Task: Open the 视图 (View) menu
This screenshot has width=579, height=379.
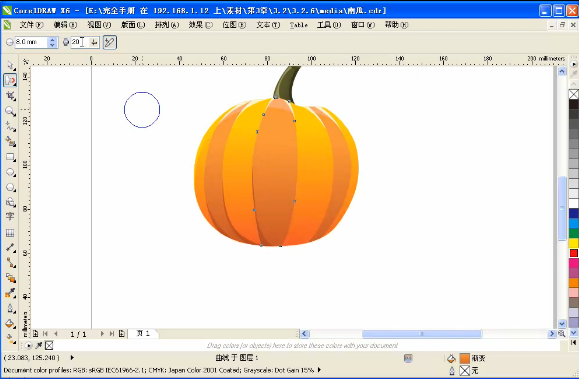Action: pyautogui.click(x=99, y=25)
